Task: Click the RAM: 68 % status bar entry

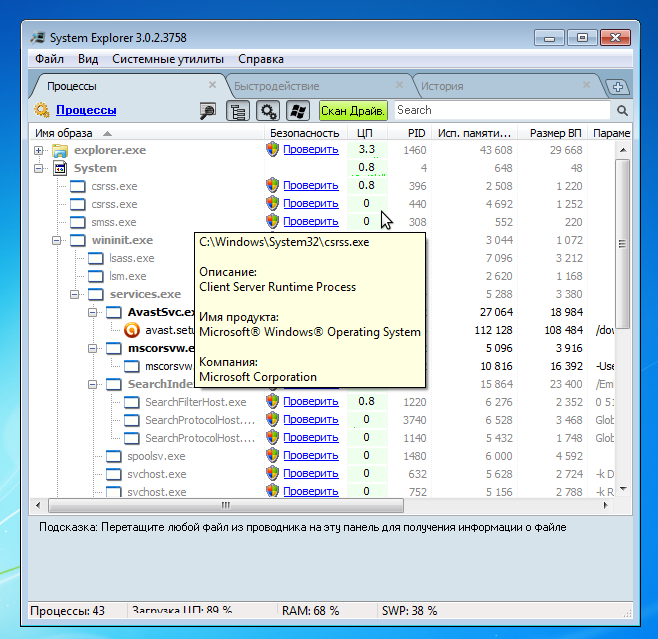Action: (x=310, y=611)
